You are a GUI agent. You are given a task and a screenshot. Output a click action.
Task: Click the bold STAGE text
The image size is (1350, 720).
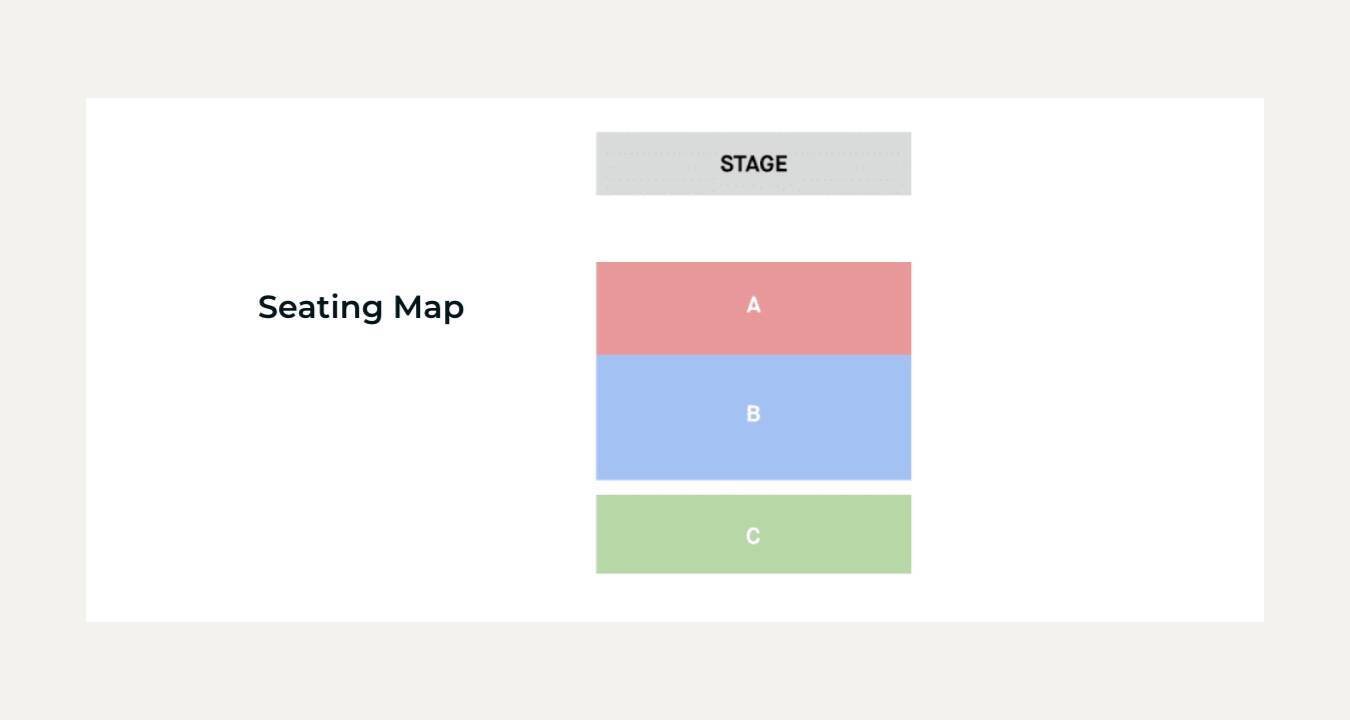click(x=753, y=163)
